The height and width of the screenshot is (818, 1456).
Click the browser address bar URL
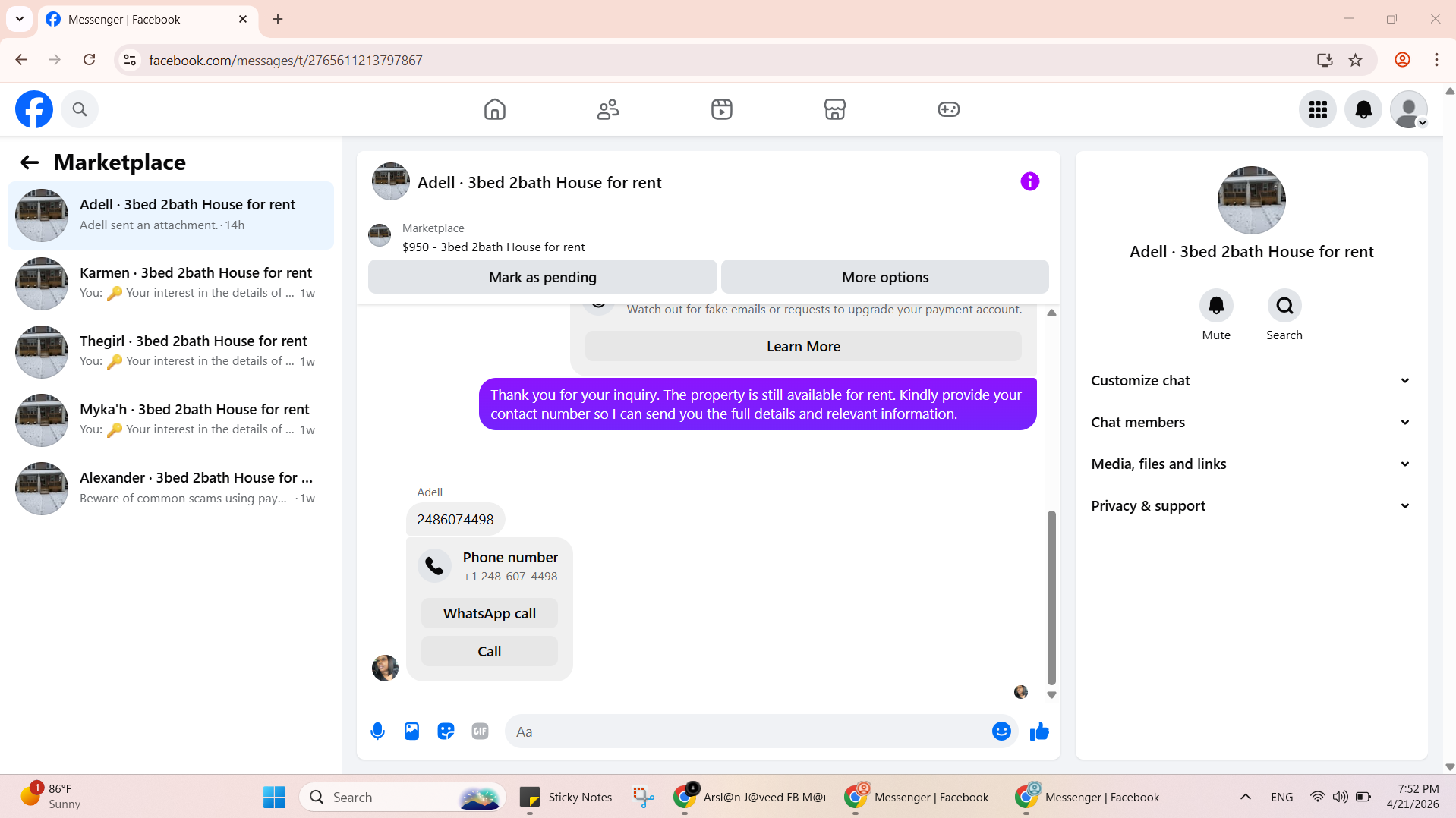[x=285, y=60]
